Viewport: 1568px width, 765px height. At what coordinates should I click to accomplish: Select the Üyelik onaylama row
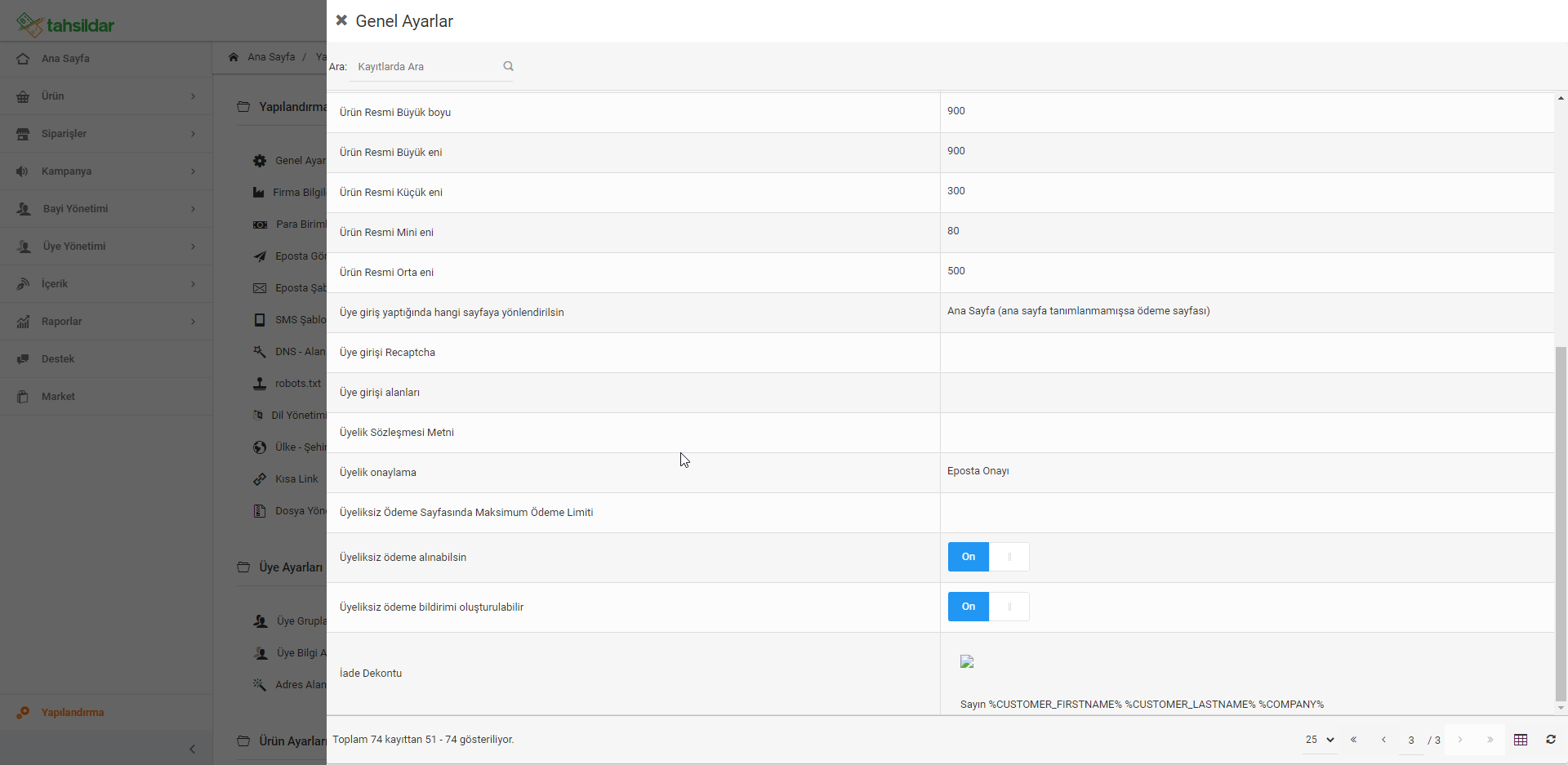point(940,473)
